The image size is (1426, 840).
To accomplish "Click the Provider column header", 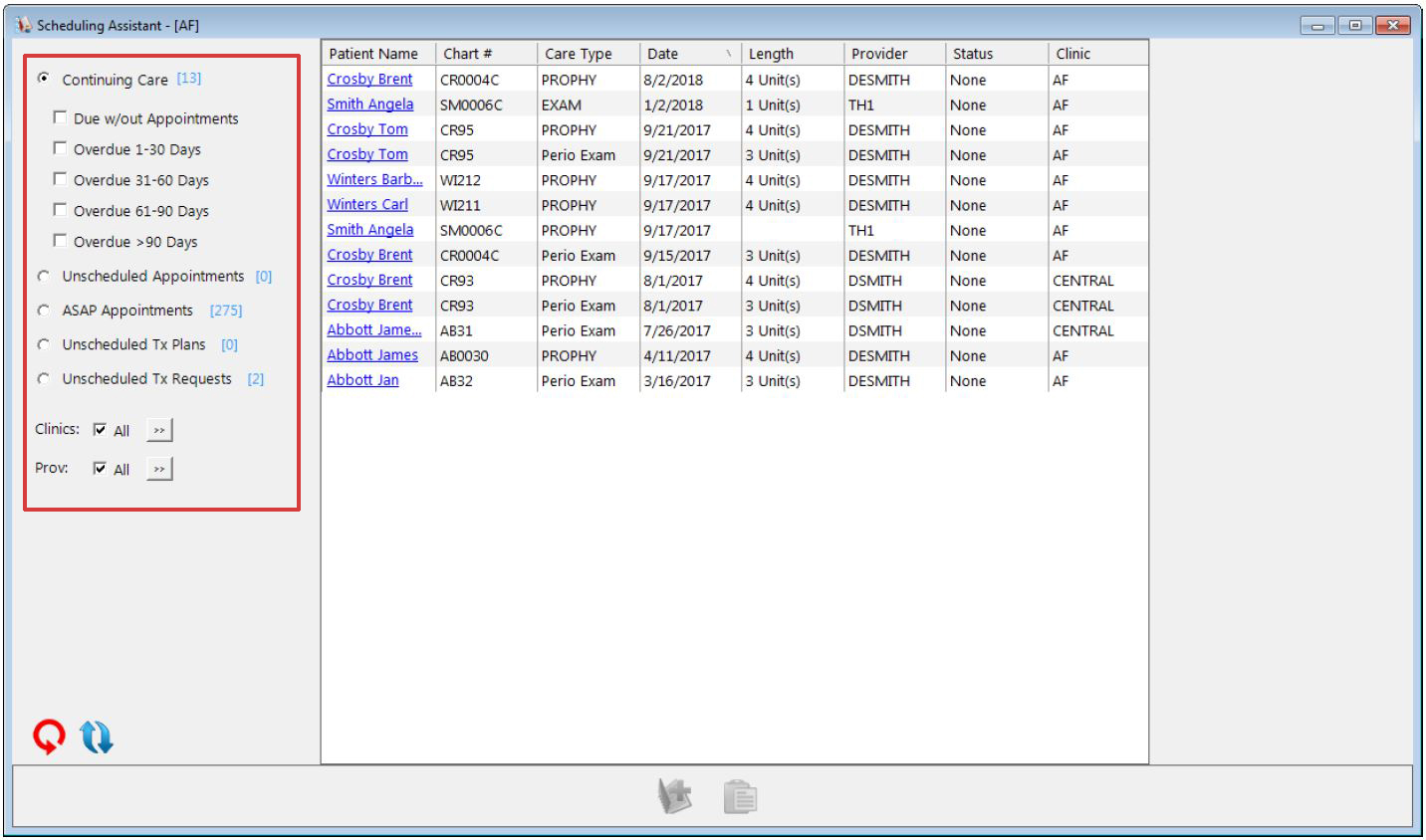I will (880, 53).
